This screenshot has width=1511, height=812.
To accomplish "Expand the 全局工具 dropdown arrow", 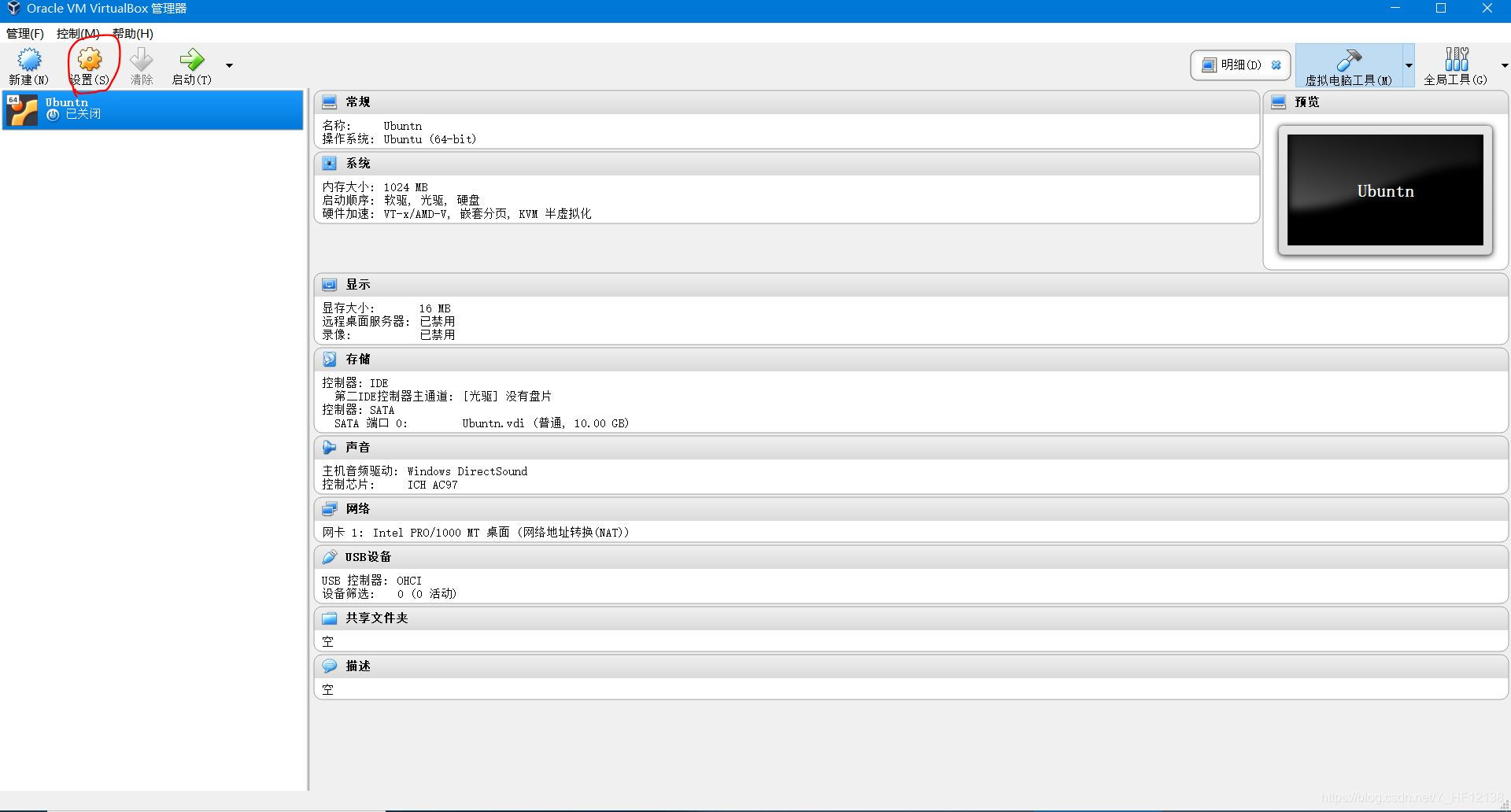I will click(x=1505, y=65).
